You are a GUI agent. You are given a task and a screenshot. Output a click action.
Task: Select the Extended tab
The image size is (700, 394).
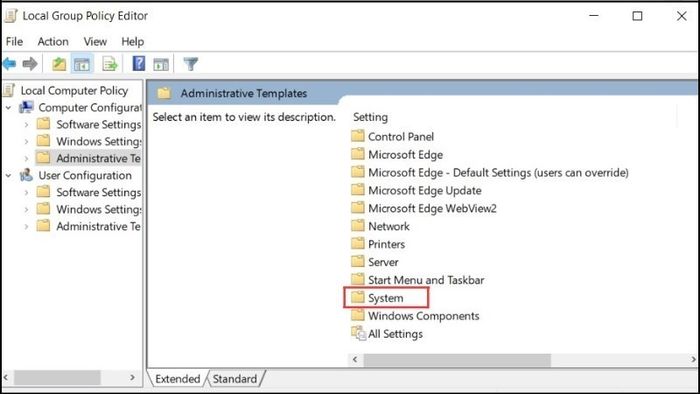coord(177,379)
